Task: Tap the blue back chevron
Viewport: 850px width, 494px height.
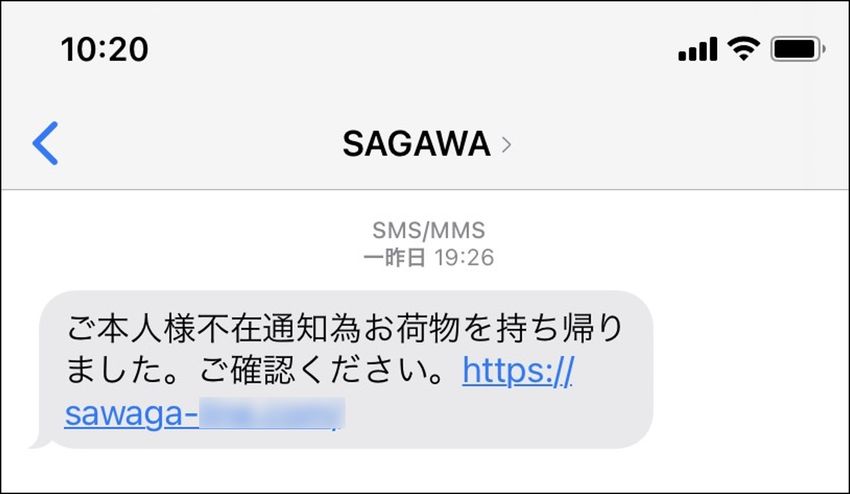Action: click(45, 143)
